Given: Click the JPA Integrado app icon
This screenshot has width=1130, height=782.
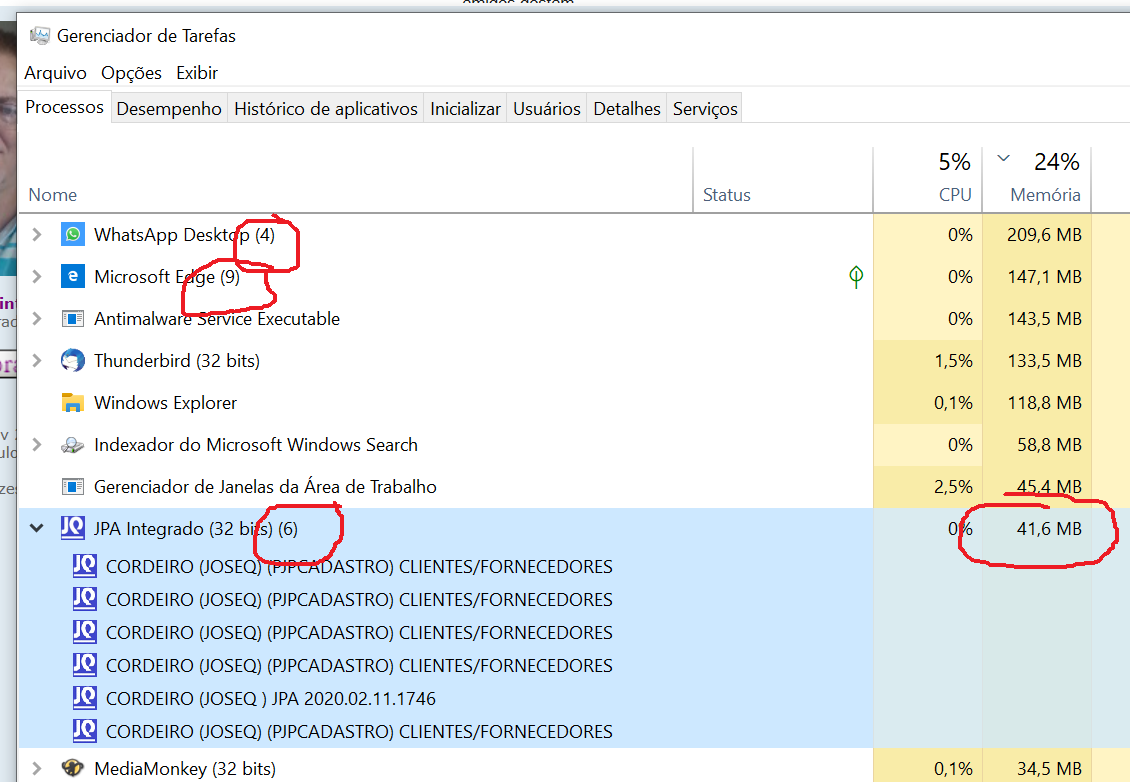Looking at the screenshot, I should 72,528.
